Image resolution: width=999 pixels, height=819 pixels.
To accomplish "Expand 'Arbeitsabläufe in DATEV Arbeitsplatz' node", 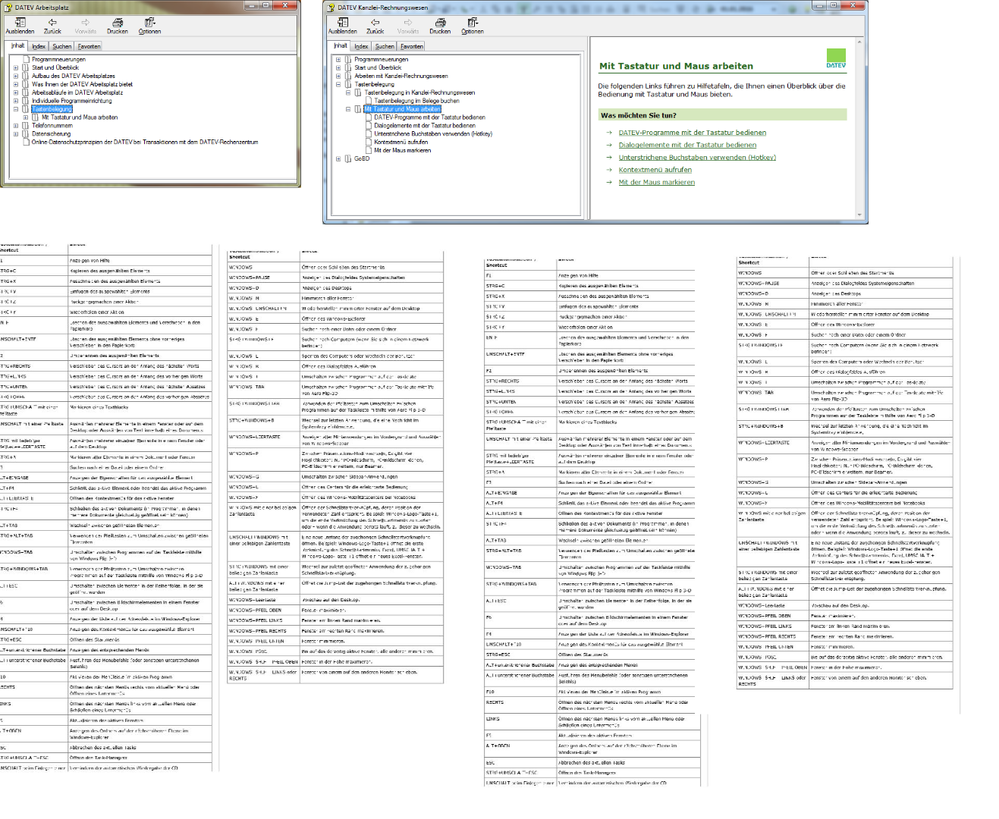I will tap(16, 92).
